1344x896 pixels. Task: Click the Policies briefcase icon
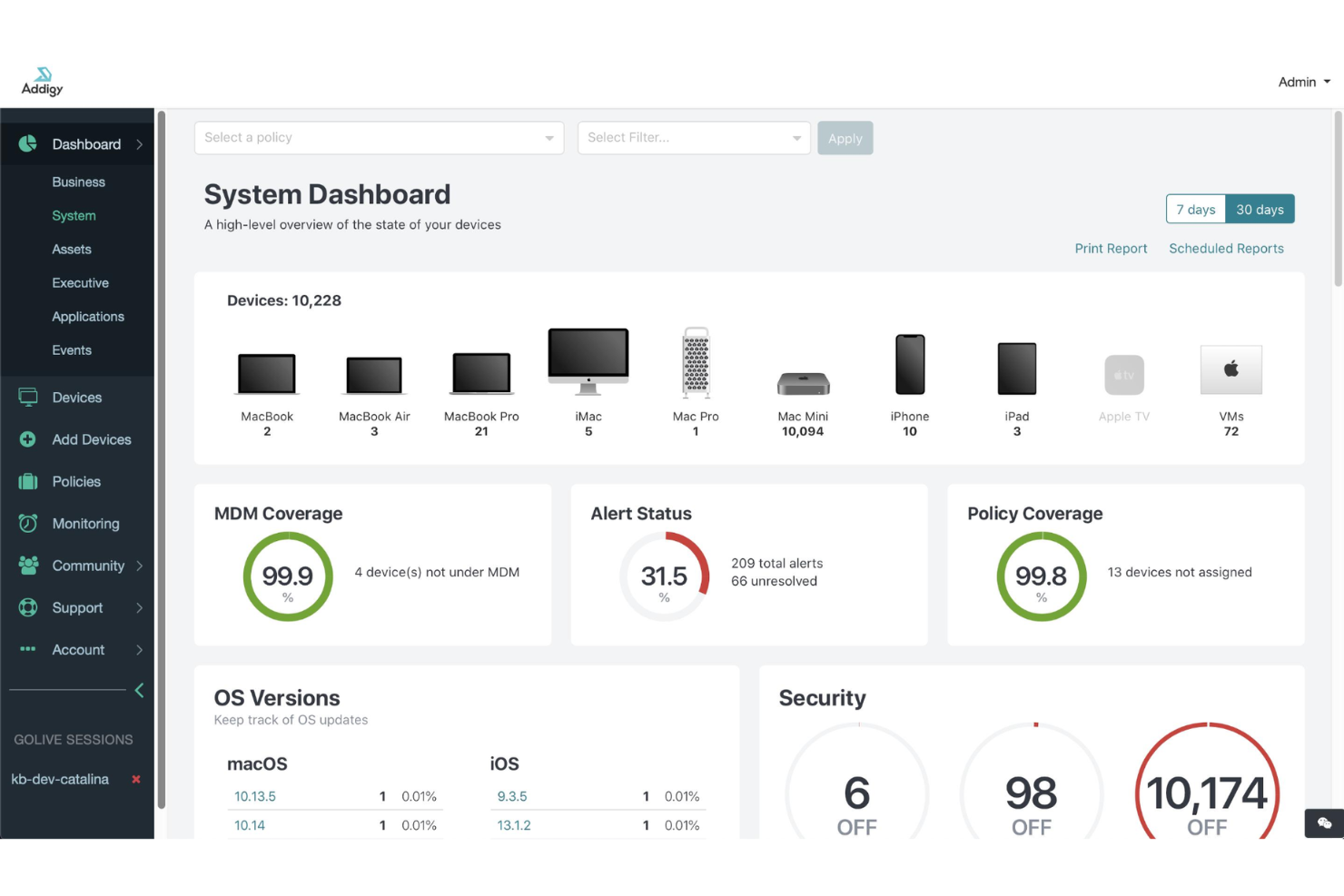(28, 481)
